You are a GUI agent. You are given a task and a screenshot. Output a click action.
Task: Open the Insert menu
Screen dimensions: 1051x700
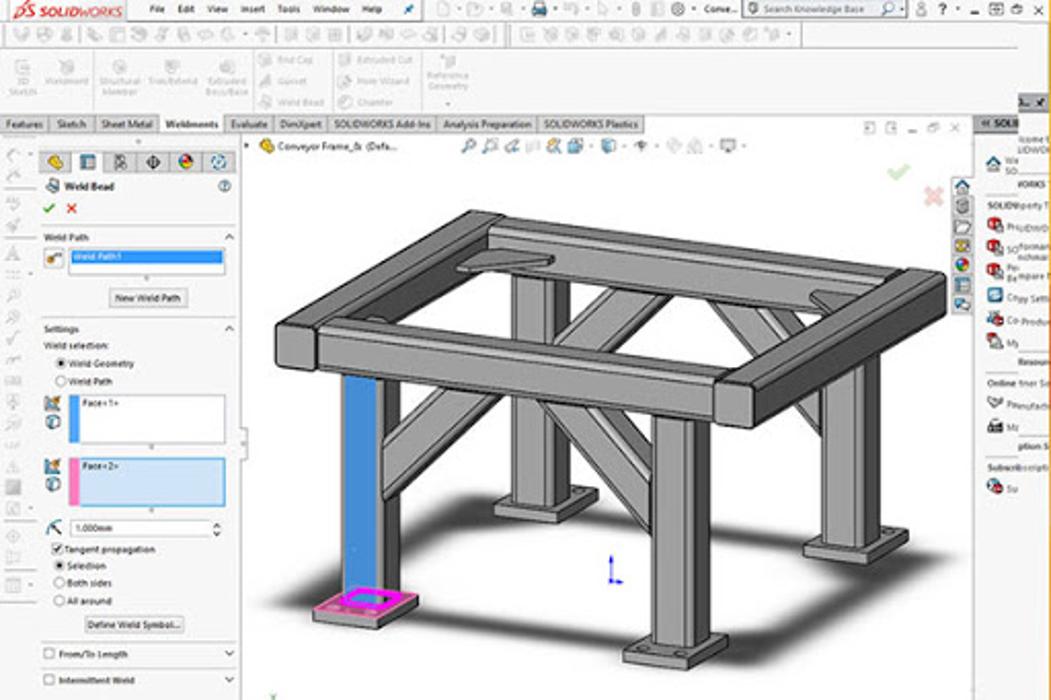point(252,9)
